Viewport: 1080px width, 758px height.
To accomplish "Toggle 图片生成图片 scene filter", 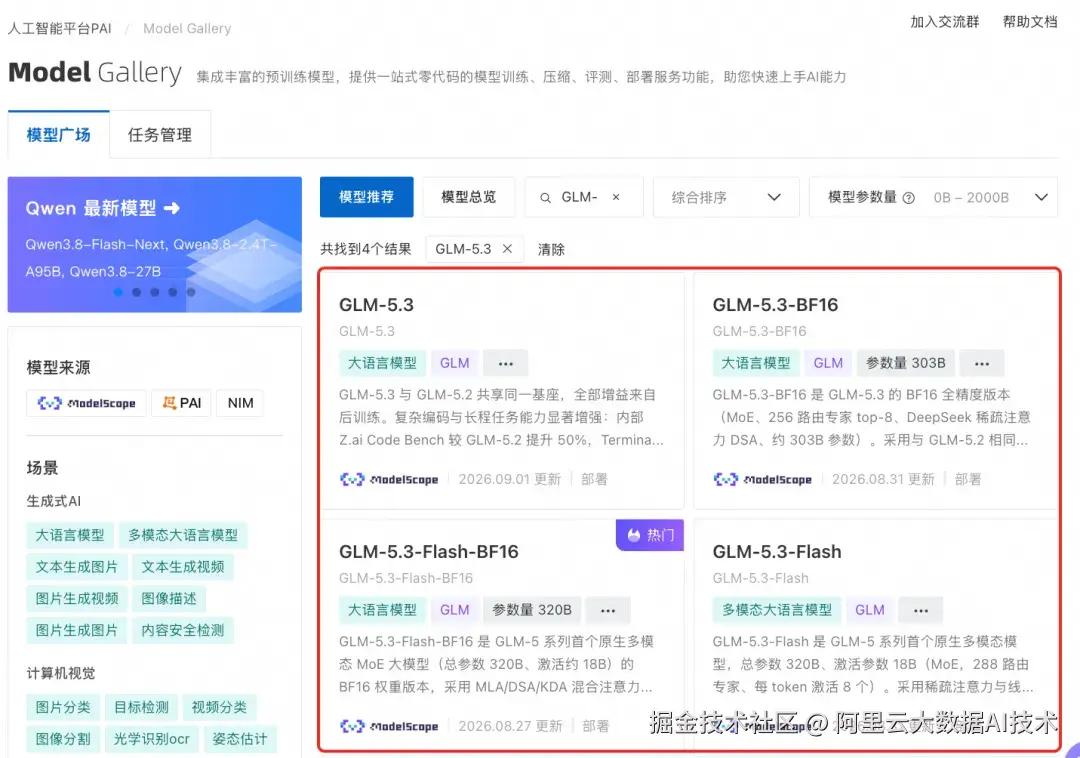I will click(x=76, y=630).
